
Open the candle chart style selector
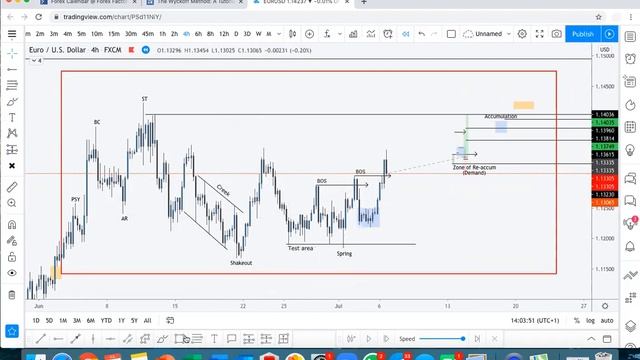tap(292, 34)
